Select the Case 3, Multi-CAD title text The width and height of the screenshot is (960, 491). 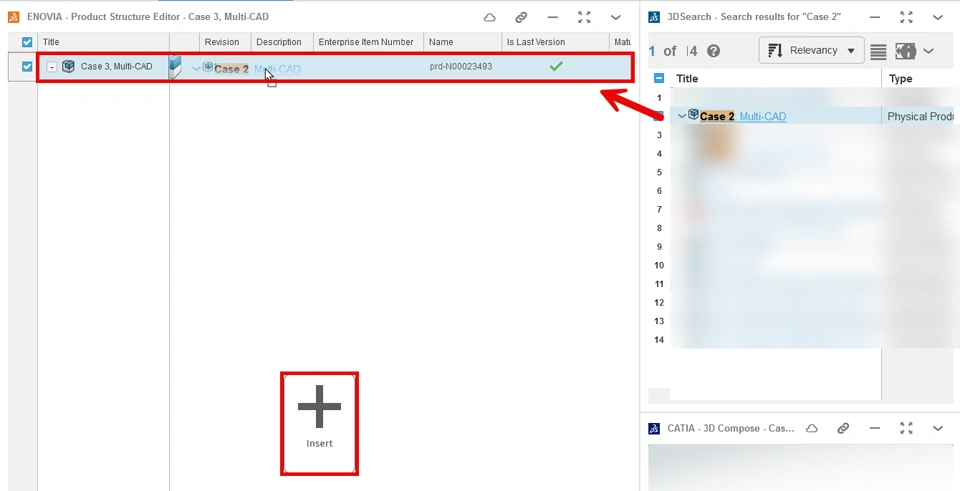(x=116, y=66)
